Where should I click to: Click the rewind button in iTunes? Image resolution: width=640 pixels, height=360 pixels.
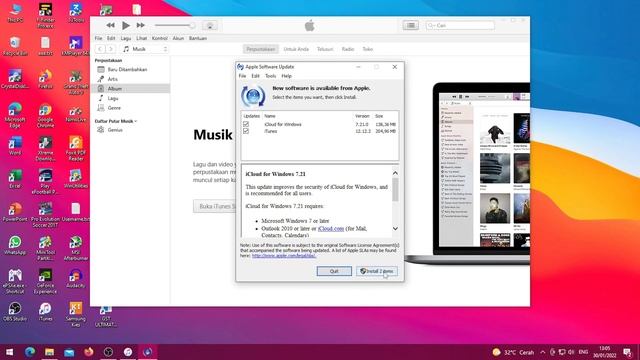click(110, 25)
